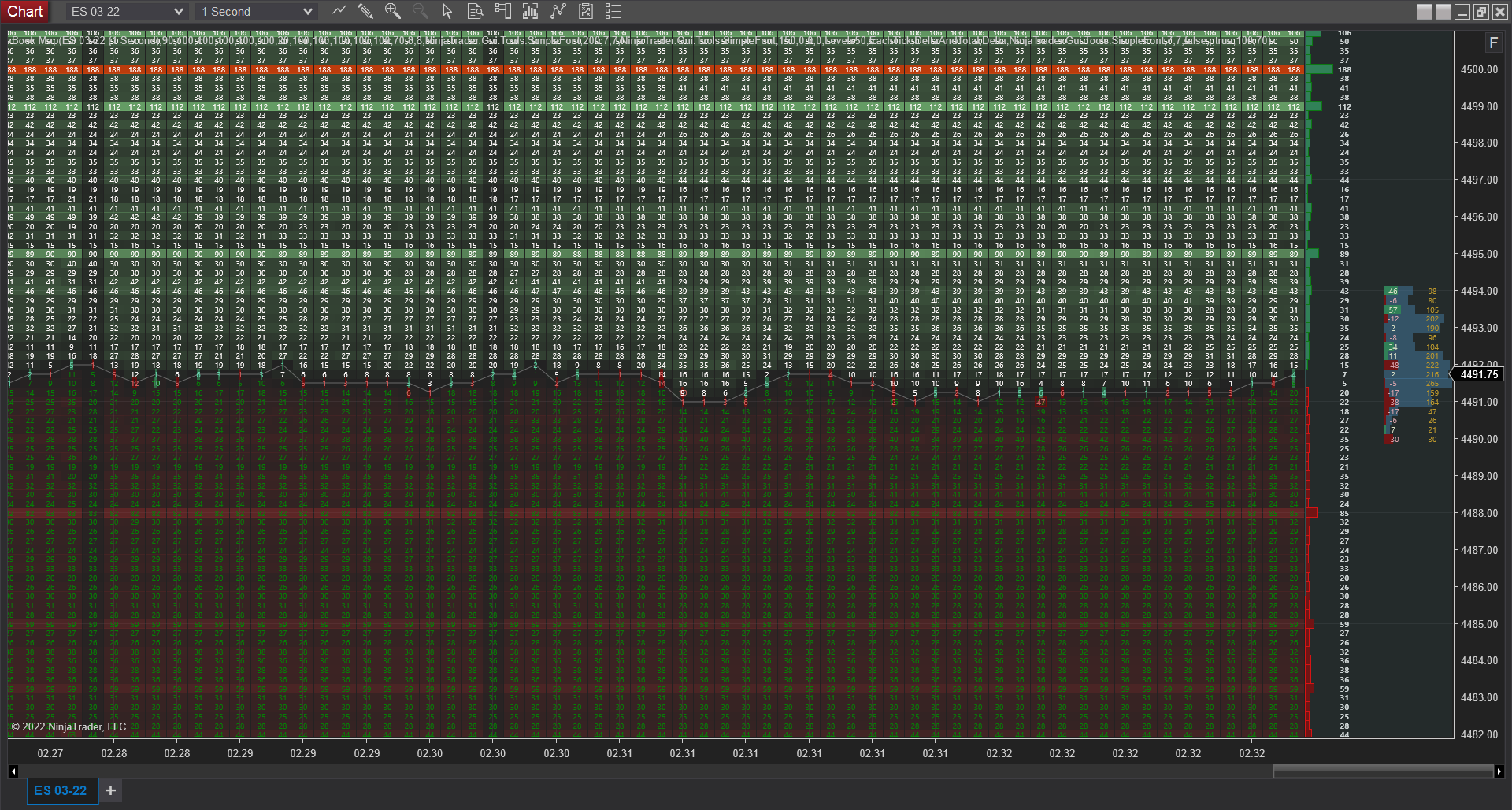This screenshot has width=1512, height=810.
Task: Open the Strategies icon
Action: (586, 11)
